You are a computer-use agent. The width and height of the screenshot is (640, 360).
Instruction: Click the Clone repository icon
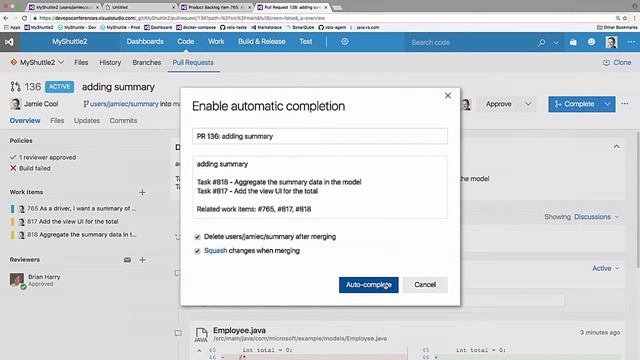pos(607,62)
